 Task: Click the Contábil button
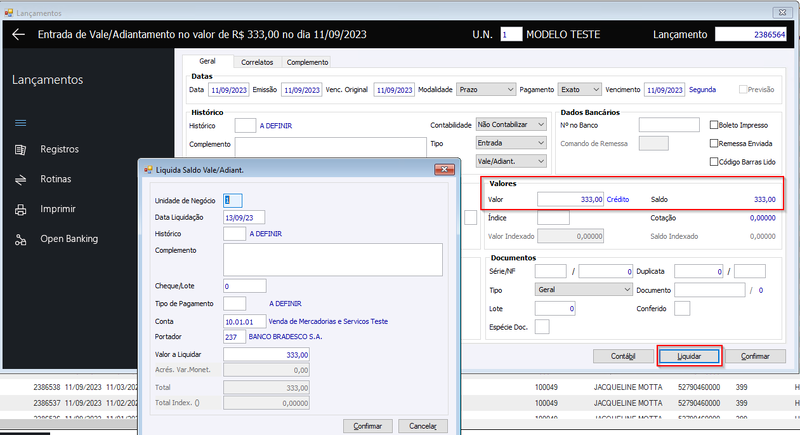623,356
